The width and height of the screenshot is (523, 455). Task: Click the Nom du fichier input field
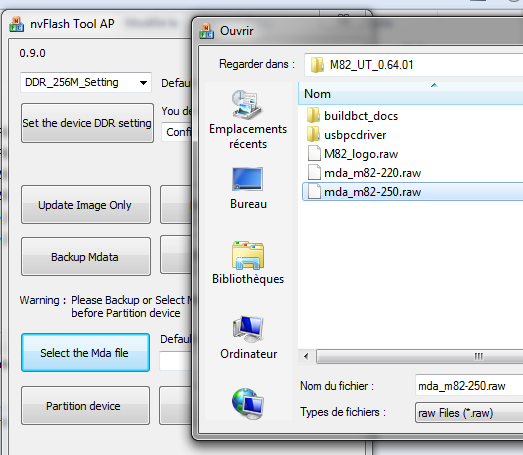pyautogui.click(x=469, y=386)
